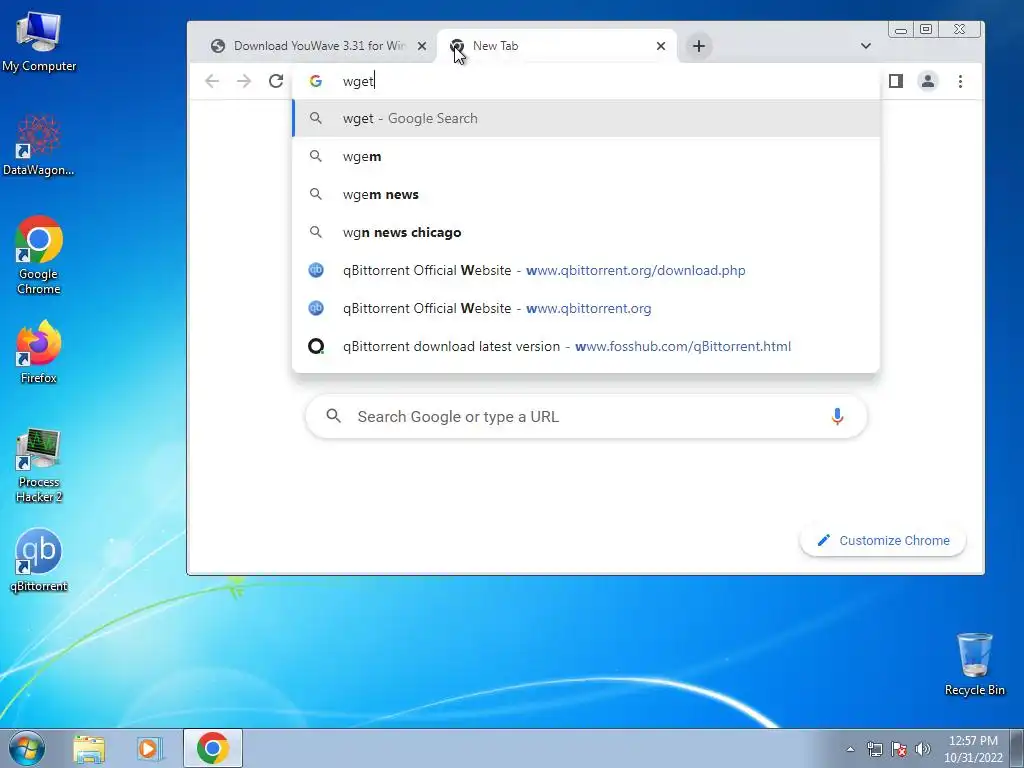
Task: Click the volume speaker tray icon
Action: tap(922, 749)
